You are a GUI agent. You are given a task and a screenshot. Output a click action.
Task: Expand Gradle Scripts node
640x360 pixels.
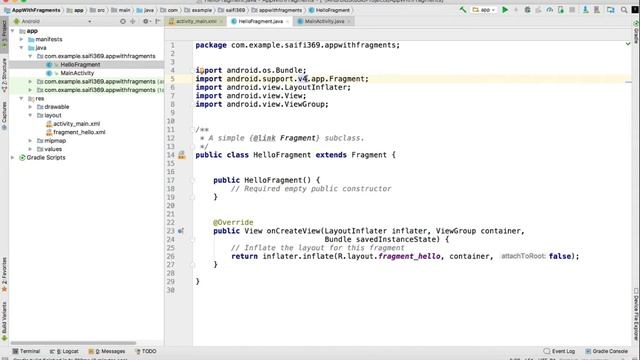13,158
